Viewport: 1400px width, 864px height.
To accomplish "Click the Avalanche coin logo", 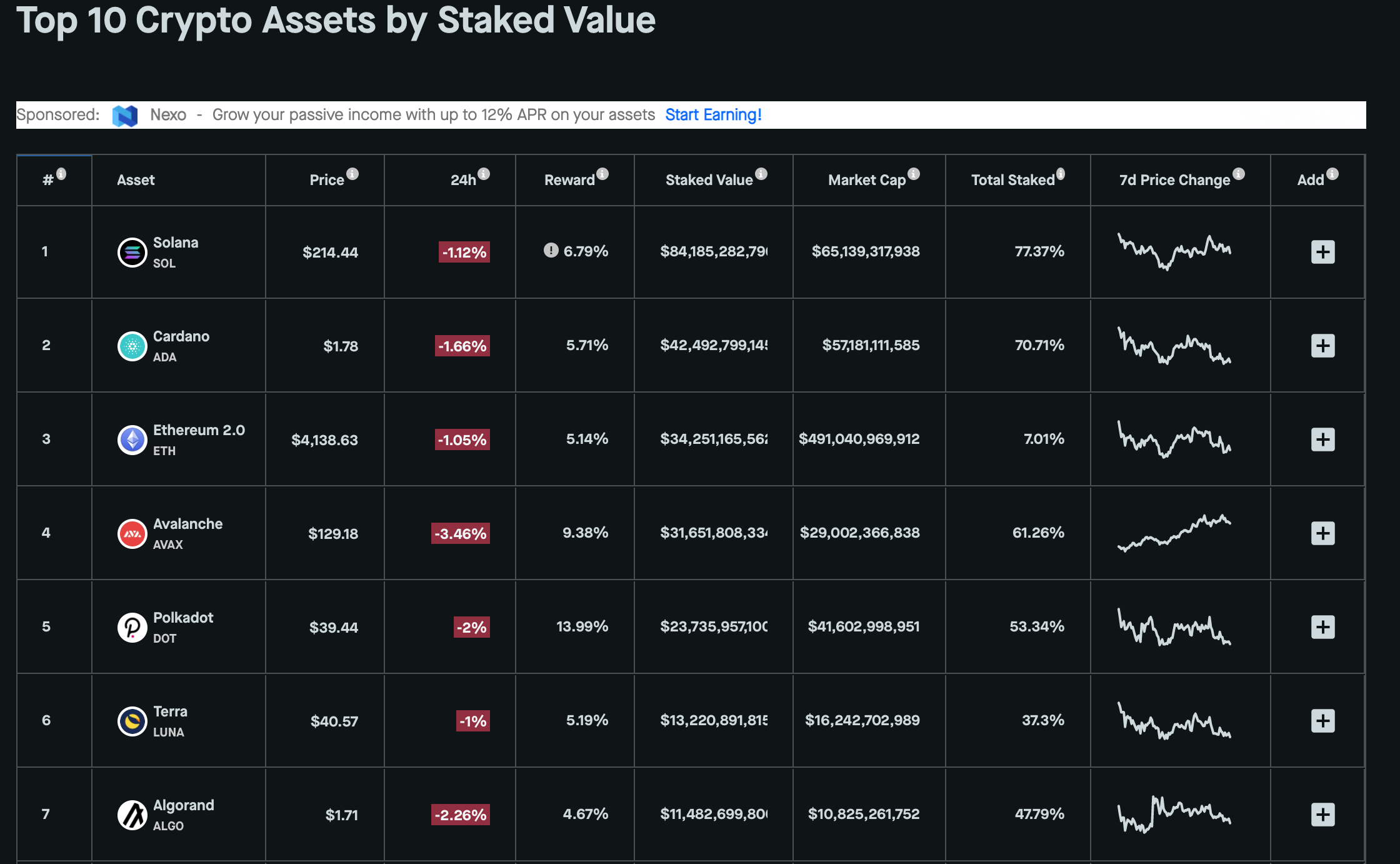I will (x=132, y=534).
